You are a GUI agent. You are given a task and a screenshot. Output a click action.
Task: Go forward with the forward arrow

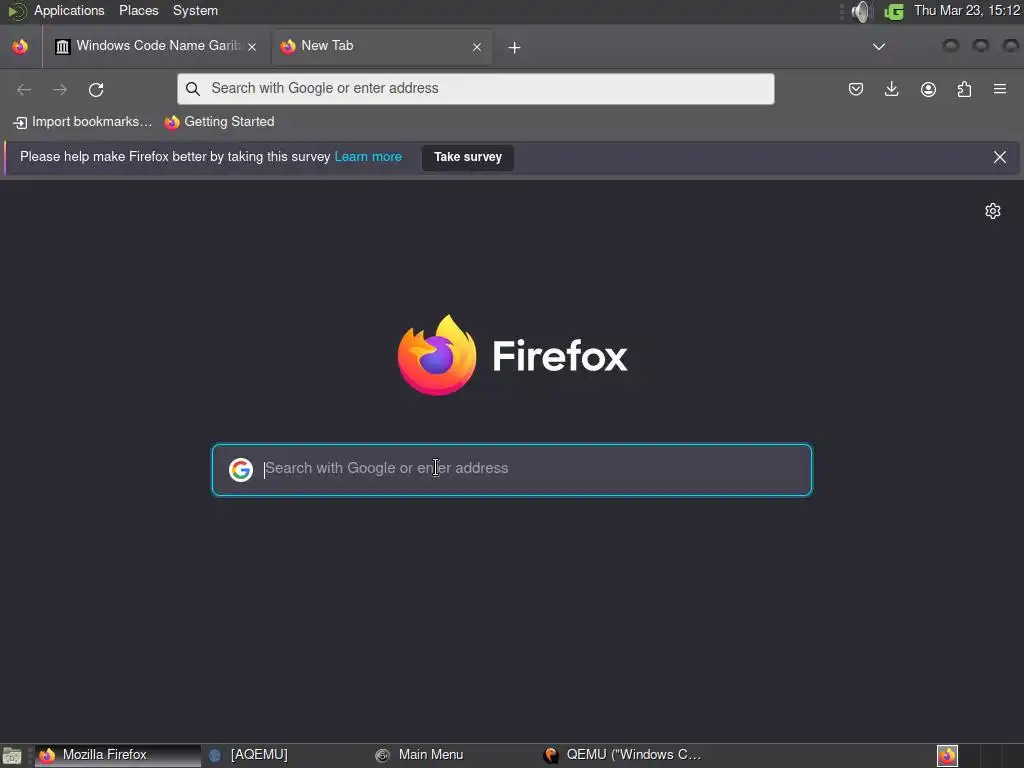pyautogui.click(x=60, y=89)
